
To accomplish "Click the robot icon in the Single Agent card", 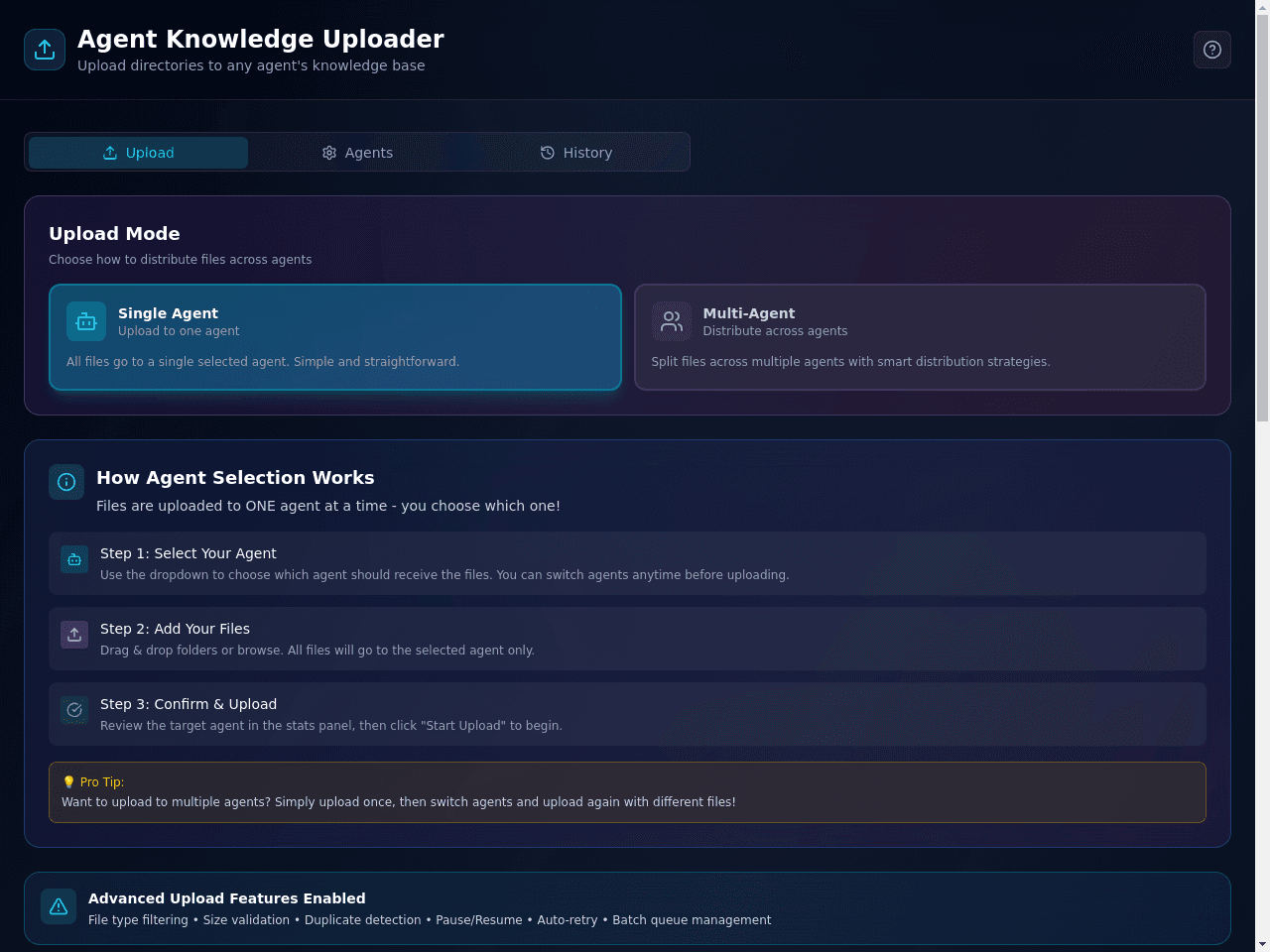I will pos(86,321).
